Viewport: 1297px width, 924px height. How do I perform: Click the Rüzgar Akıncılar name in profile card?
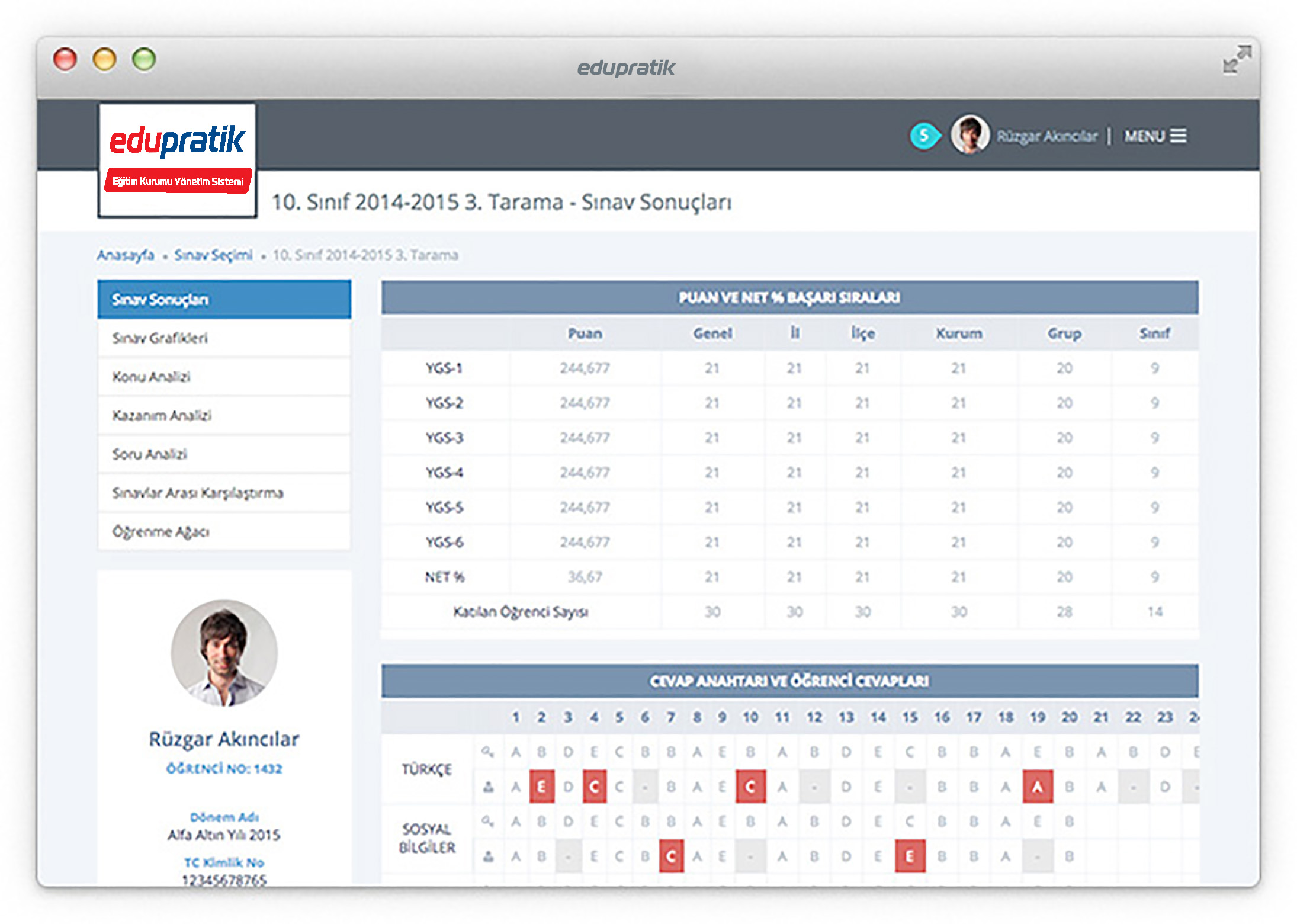(224, 739)
